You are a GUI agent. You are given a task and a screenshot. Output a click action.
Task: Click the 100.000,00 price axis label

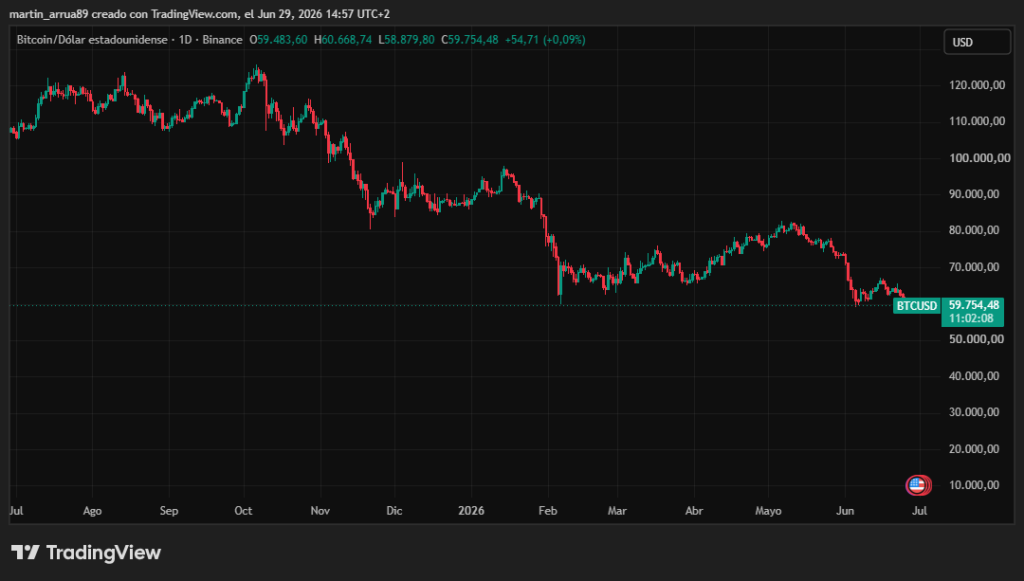979,158
